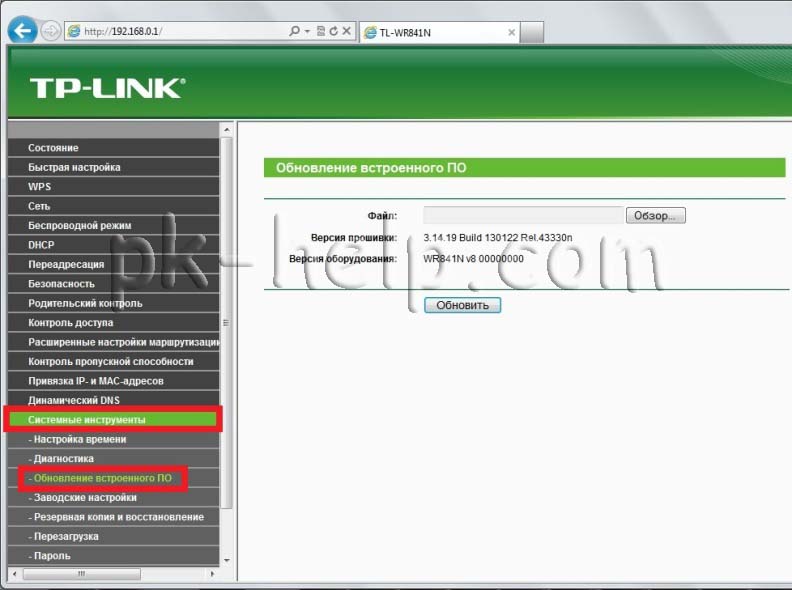The image size is (792, 590).
Task: Open the Сеть menu item
Action: click(114, 206)
